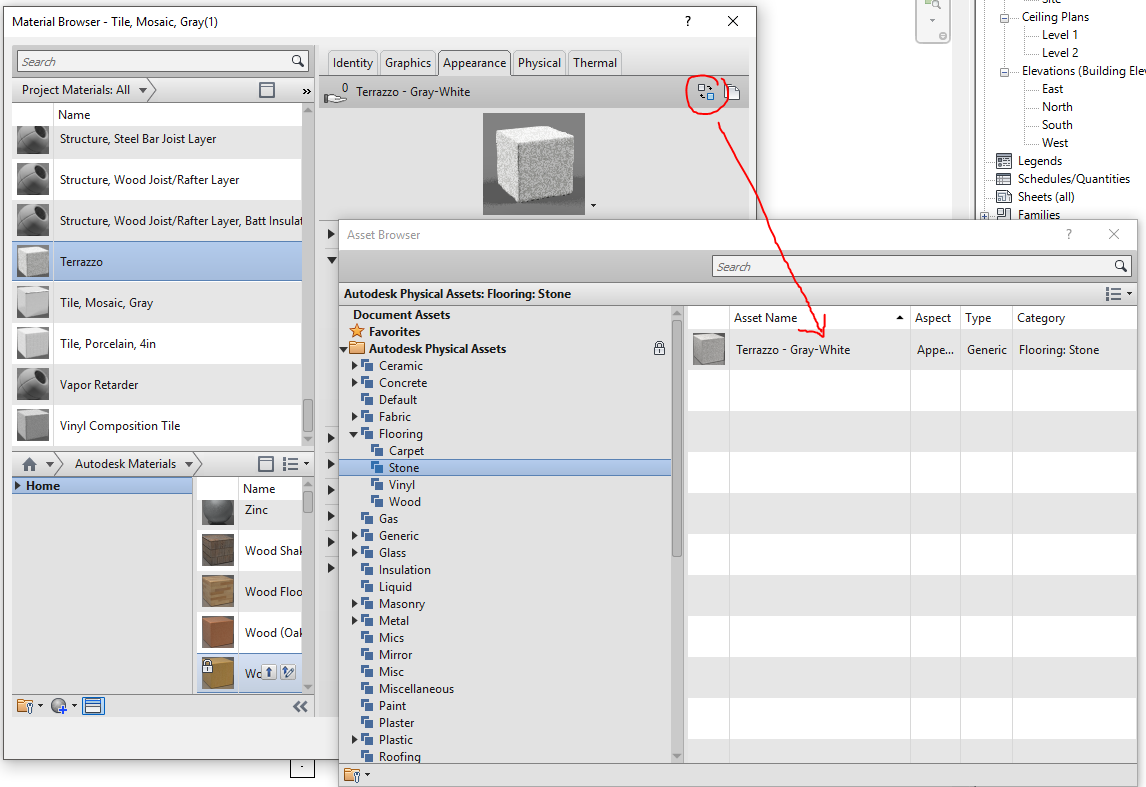1146x787 pixels.
Task: Switch to the Graphics tab
Action: click(x=408, y=63)
